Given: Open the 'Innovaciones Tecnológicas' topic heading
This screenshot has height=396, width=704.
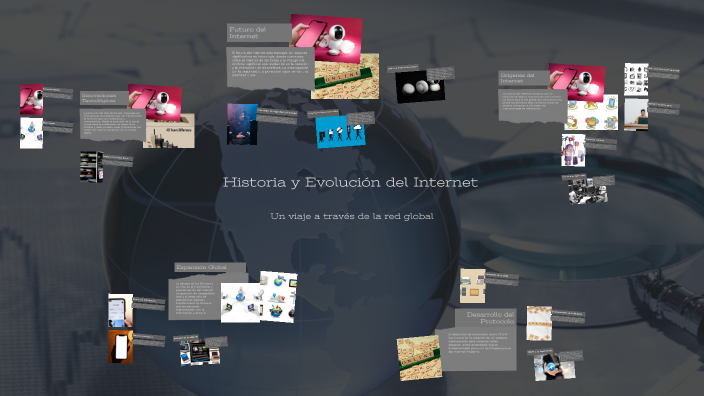Looking at the screenshot, I should (x=99, y=98).
